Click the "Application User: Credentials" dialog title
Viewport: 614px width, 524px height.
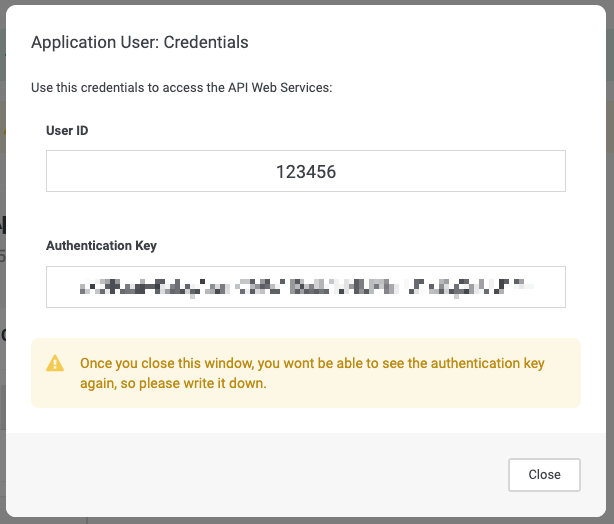pos(140,43)
